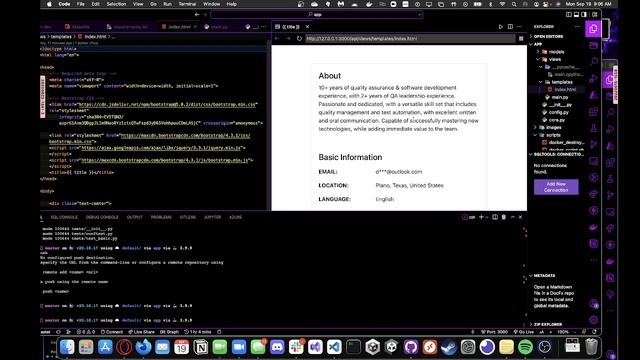This screenshot has width=640, height=360.
Task: Open Zoom from the dock
Action: click(x=239, y=347)
